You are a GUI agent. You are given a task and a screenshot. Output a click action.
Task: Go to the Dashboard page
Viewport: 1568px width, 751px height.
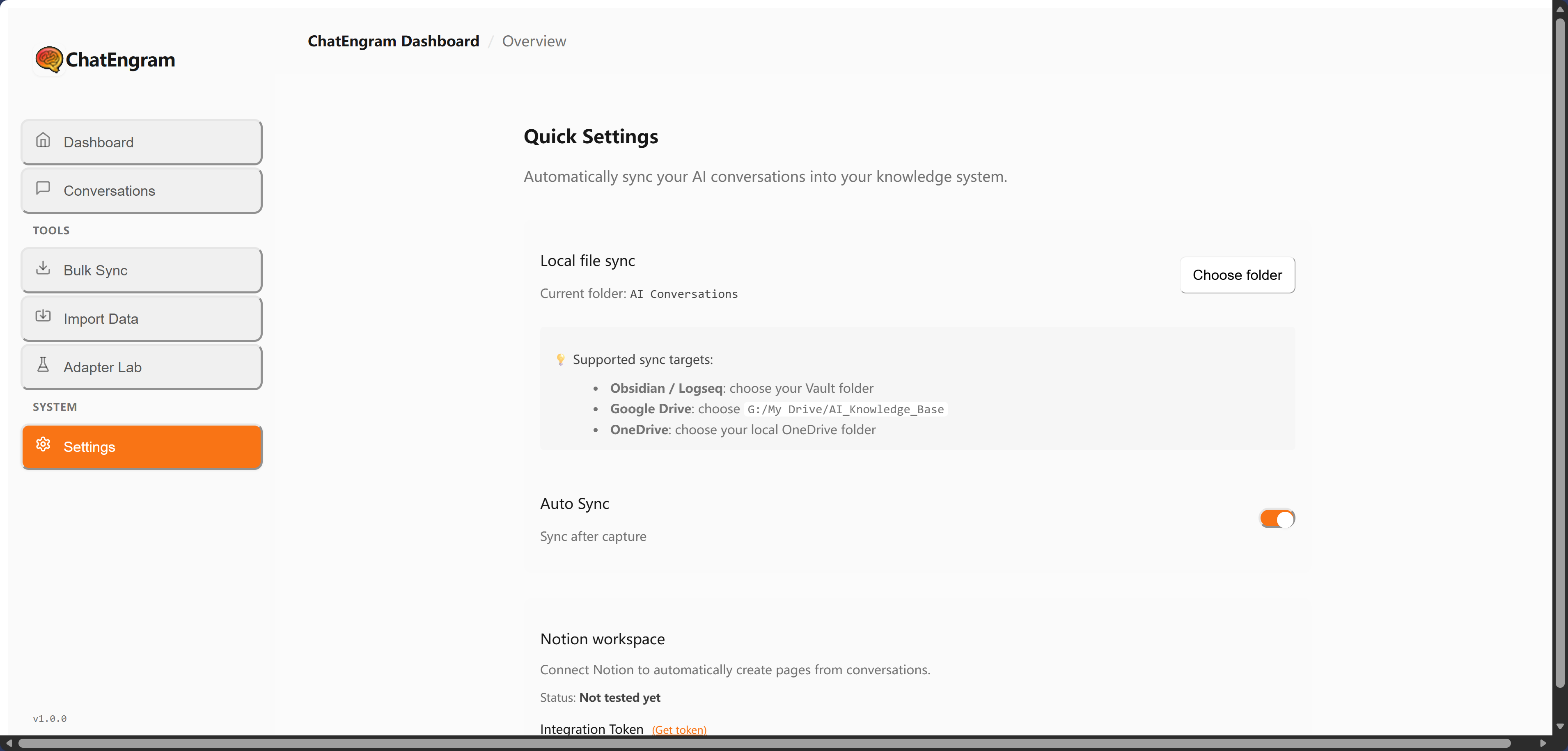click(141, 142)
